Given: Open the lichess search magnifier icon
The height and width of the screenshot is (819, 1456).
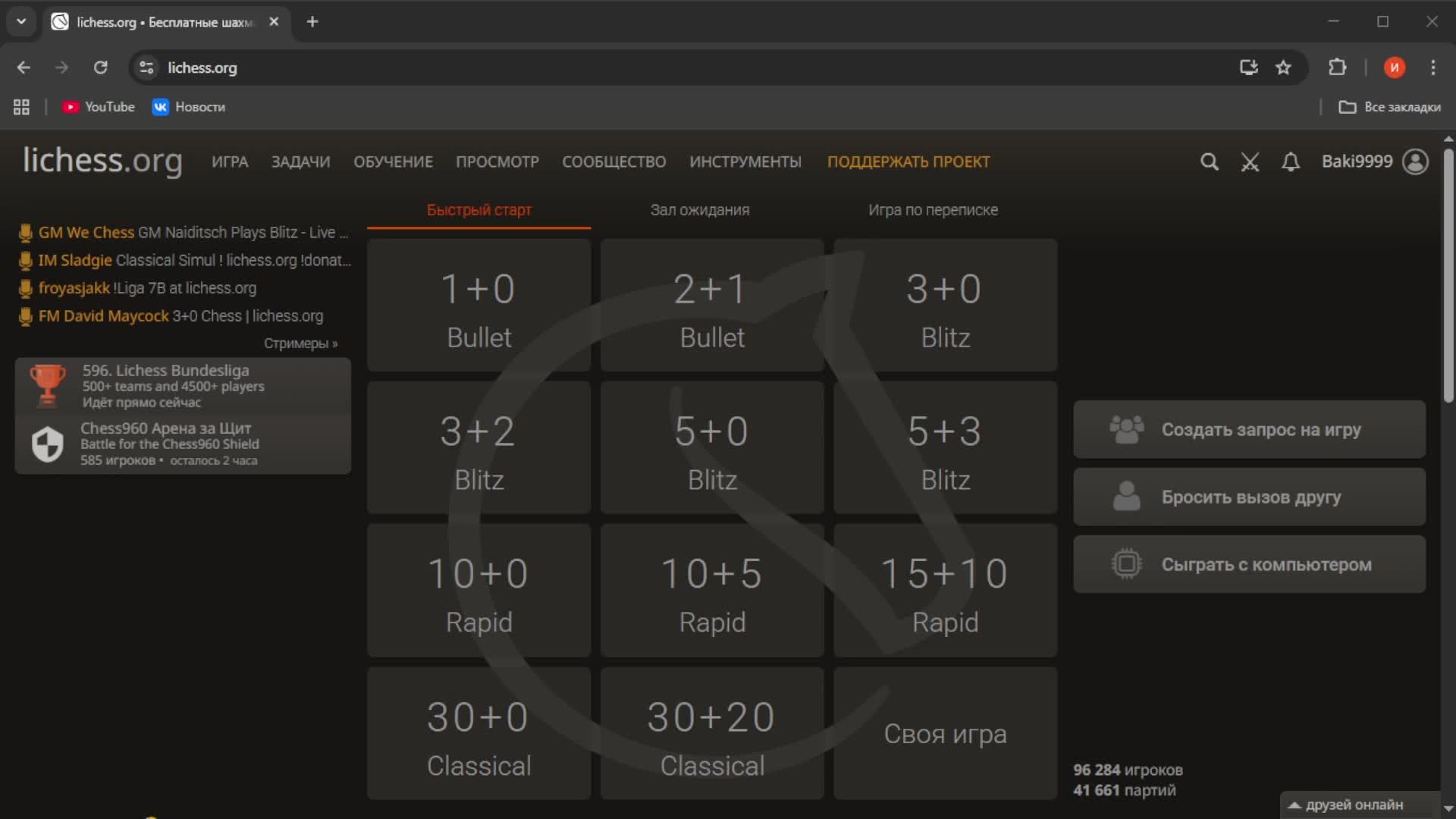Looking at the screenshot, I should (x=1210, y=162).
